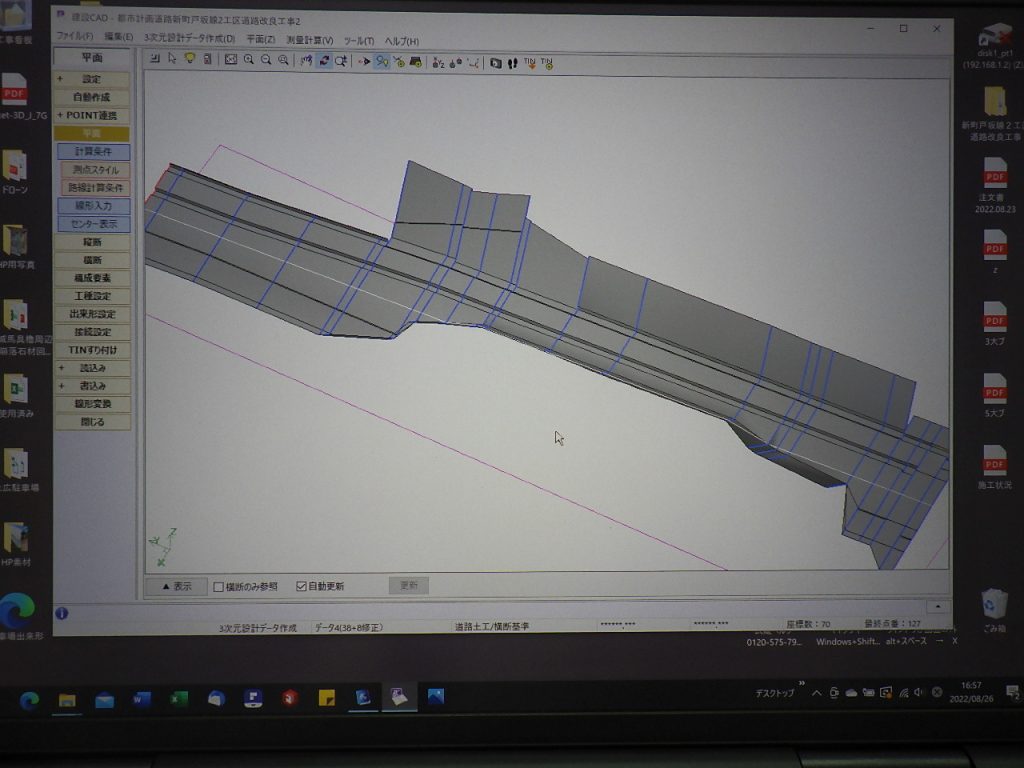Enable the 横断のみ参照 checkbox

pyautogui.click(x=219, y=587)
